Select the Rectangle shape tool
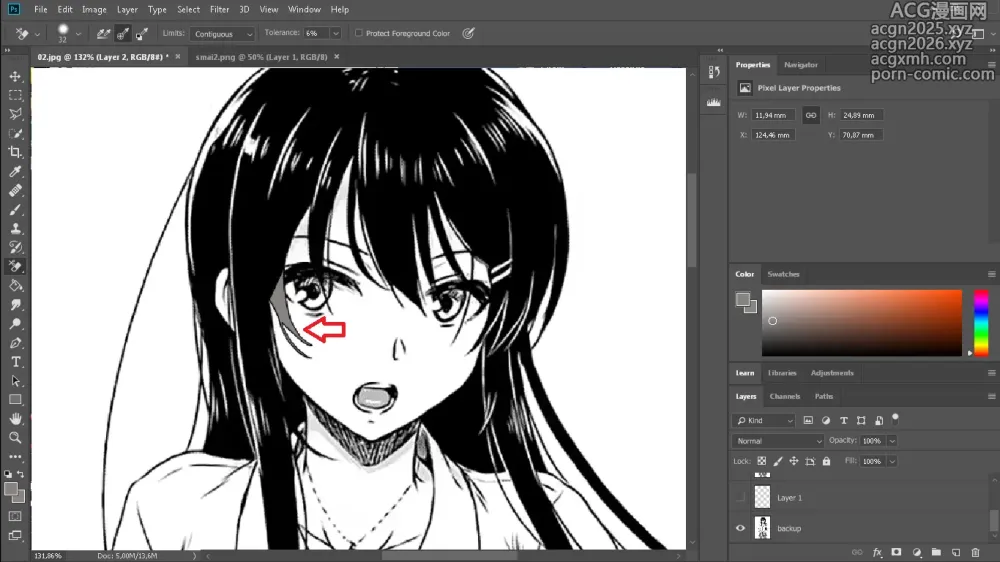 [15, 400]
